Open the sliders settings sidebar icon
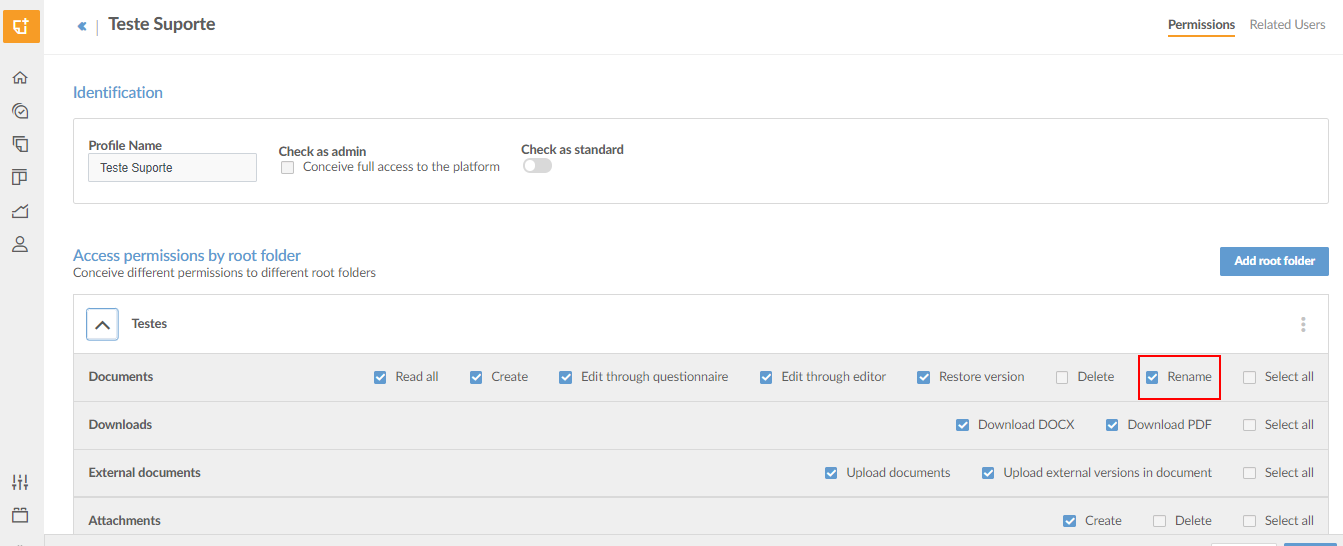 tap(20, 482)
